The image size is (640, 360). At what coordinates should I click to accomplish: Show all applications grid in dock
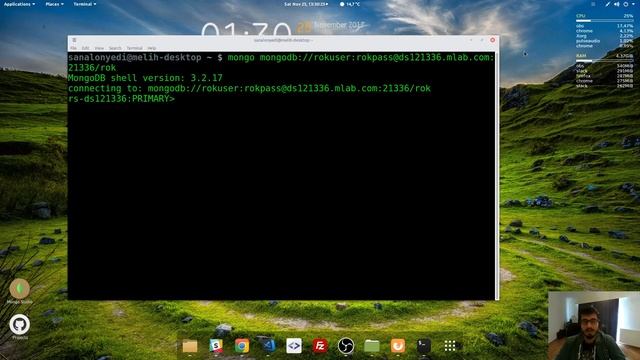click(450, 346)
